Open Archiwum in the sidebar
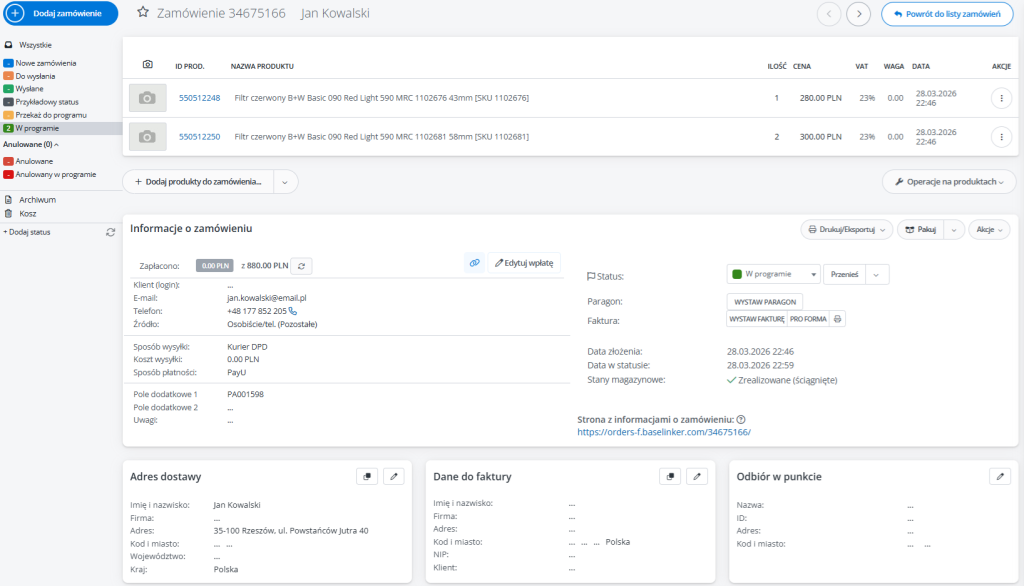The width and height of the screenshot is (1024, 586). point(37,200)
